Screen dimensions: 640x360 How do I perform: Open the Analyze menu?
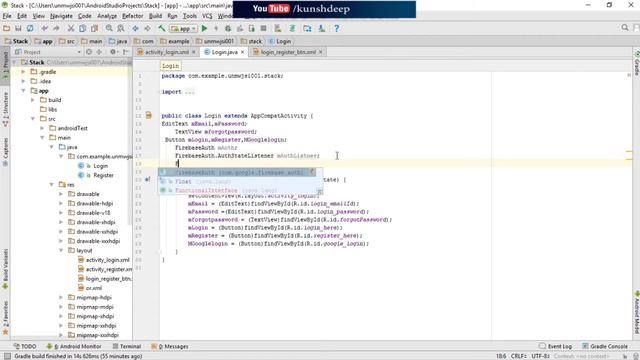(107, 16)
